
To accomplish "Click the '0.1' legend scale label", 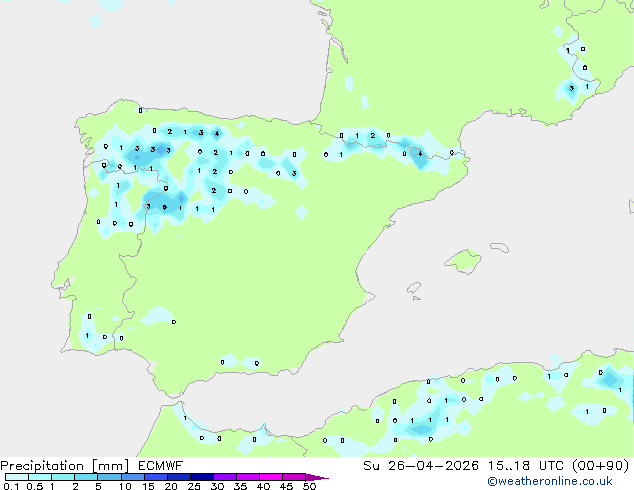I will [x=11, y=486].
